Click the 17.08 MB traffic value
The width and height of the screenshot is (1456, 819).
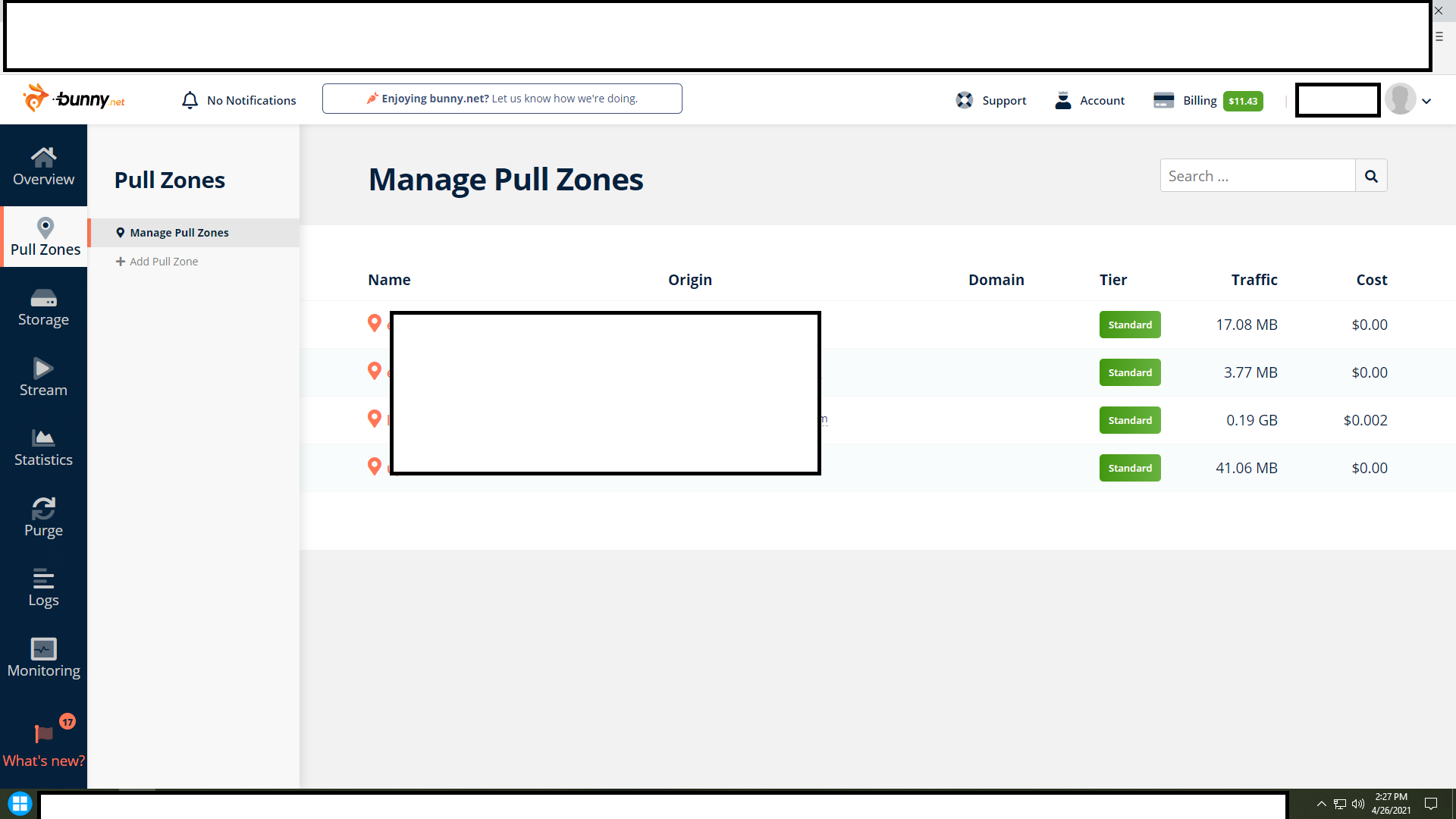coord(1247,325)
